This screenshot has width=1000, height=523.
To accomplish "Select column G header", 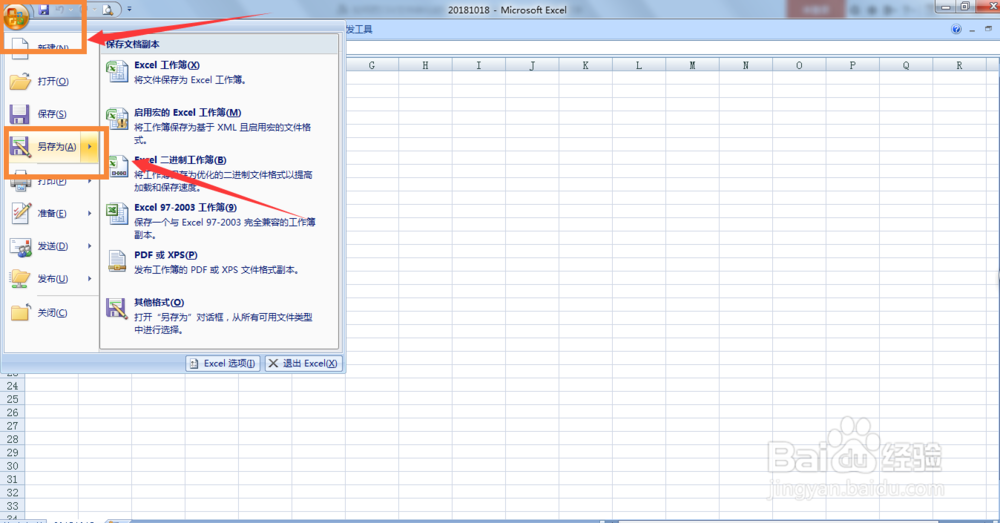I will (372, 65).
